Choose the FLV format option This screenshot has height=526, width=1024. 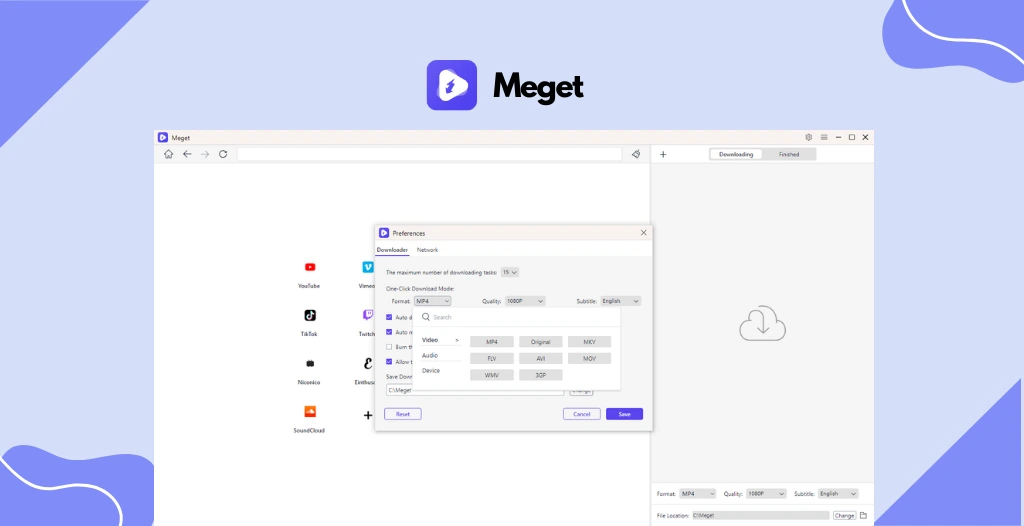tap(492, 359)
